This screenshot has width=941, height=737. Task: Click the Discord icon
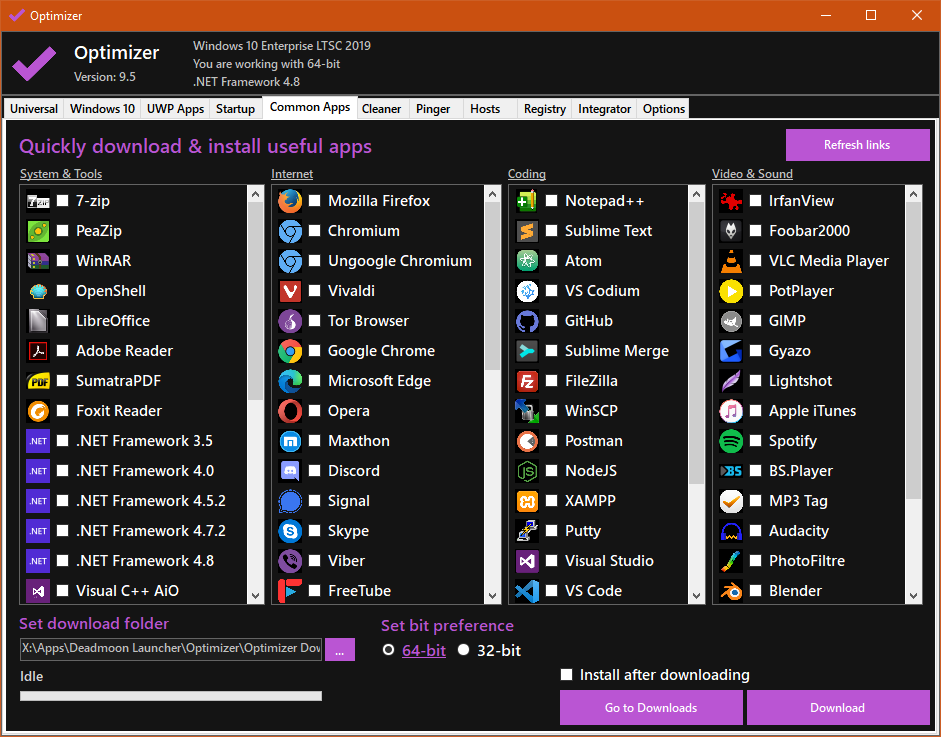point(290,471)
